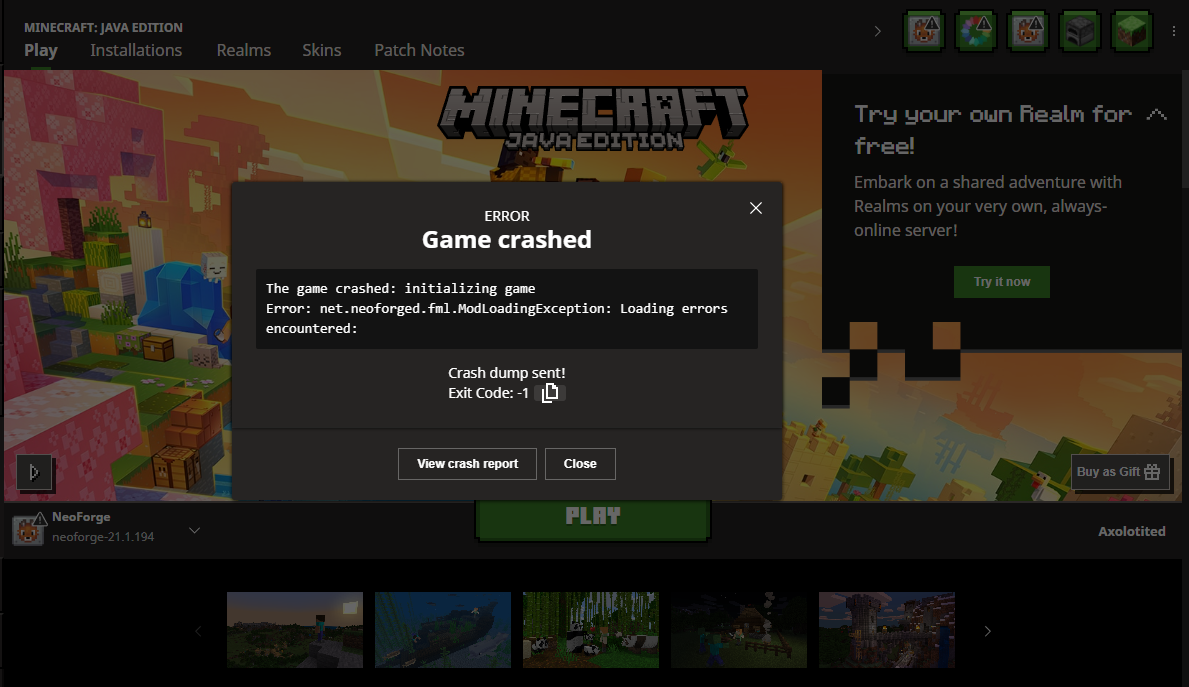Open the three-dot more options menu
Viewport: 1189px width, 687px height.
pyautogui.click(x=1174, y=31)
